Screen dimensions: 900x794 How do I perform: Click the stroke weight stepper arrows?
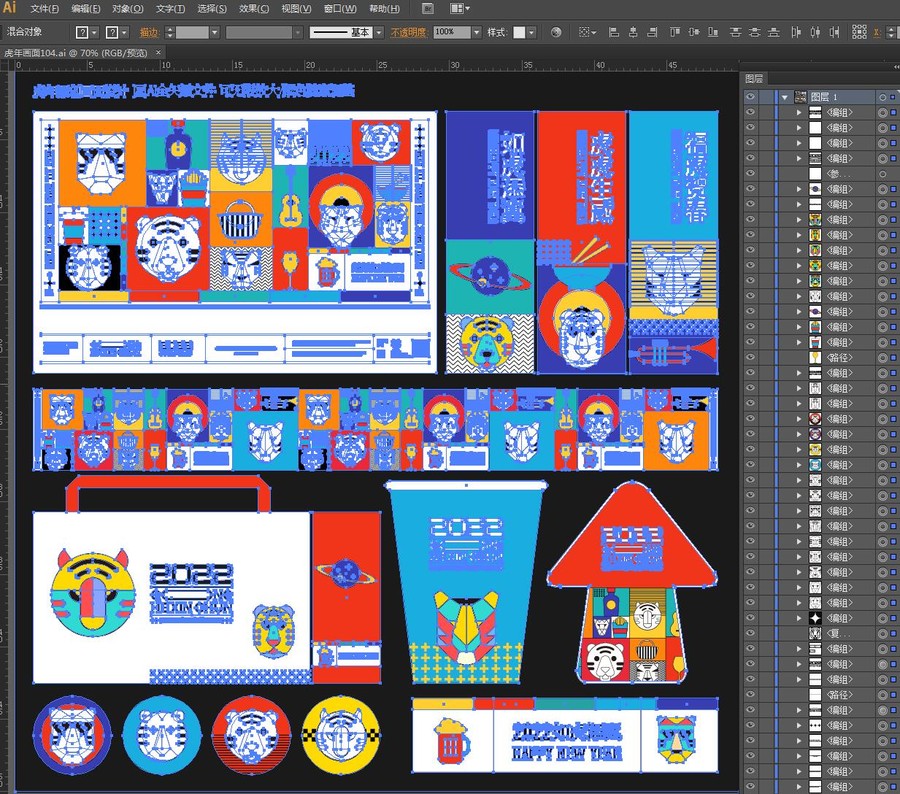[169, 33]
